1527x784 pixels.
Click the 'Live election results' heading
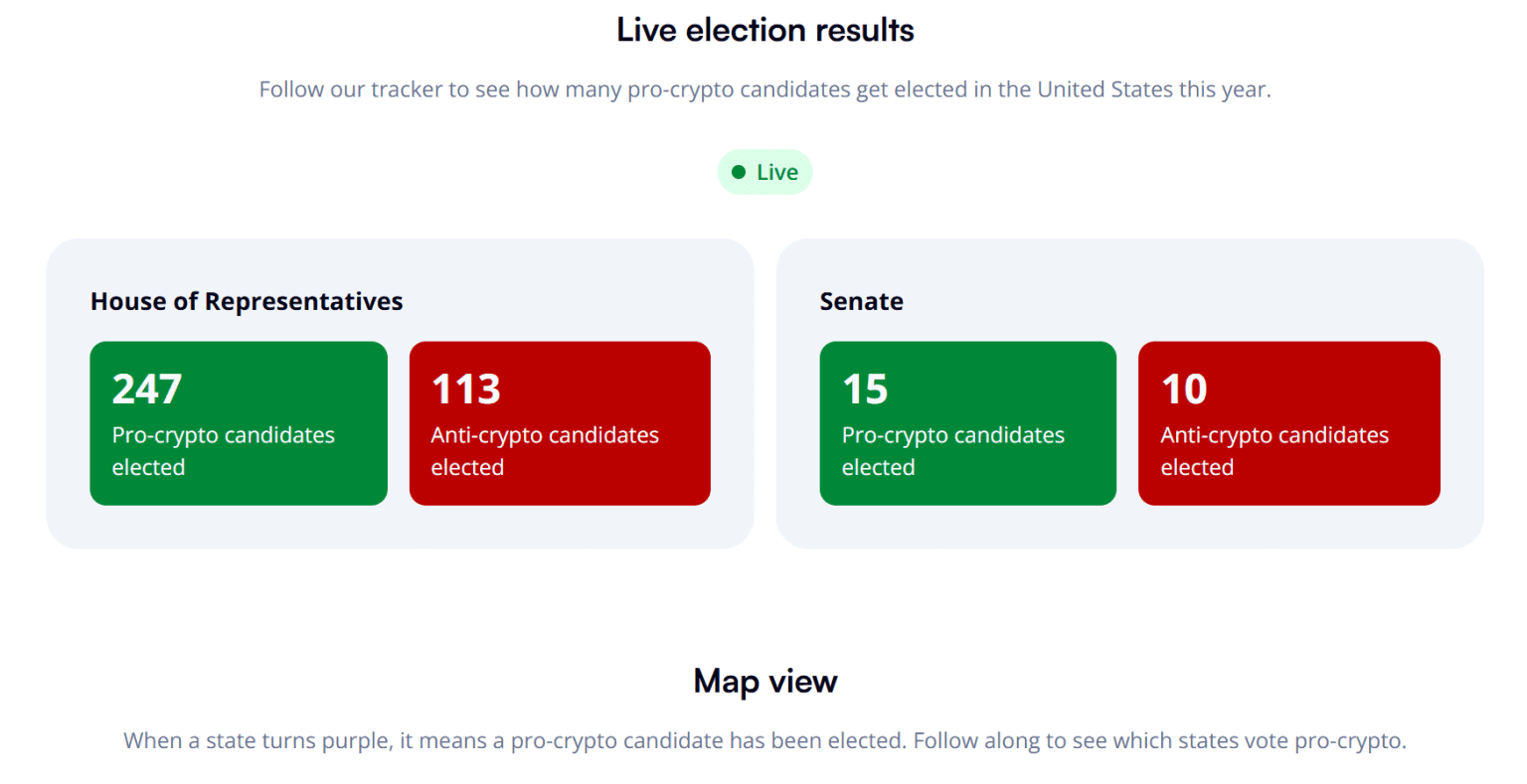click(764, 30)
